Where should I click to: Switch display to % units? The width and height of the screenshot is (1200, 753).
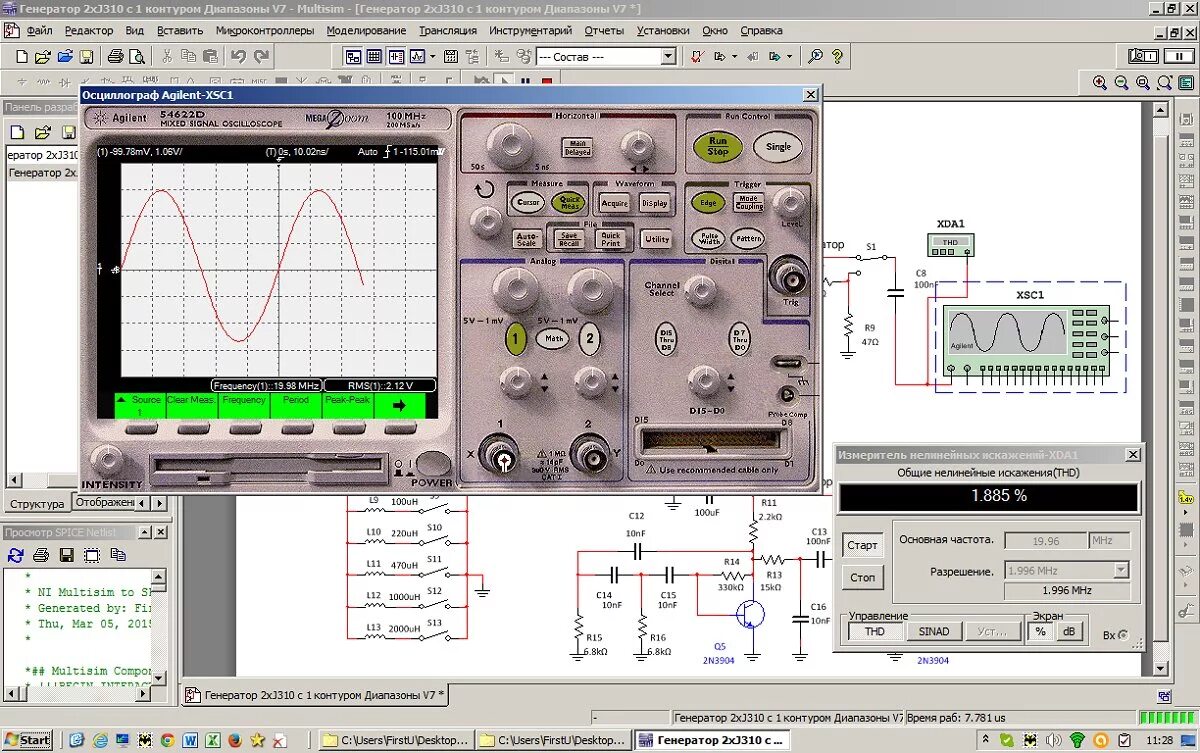point(1040,631)
